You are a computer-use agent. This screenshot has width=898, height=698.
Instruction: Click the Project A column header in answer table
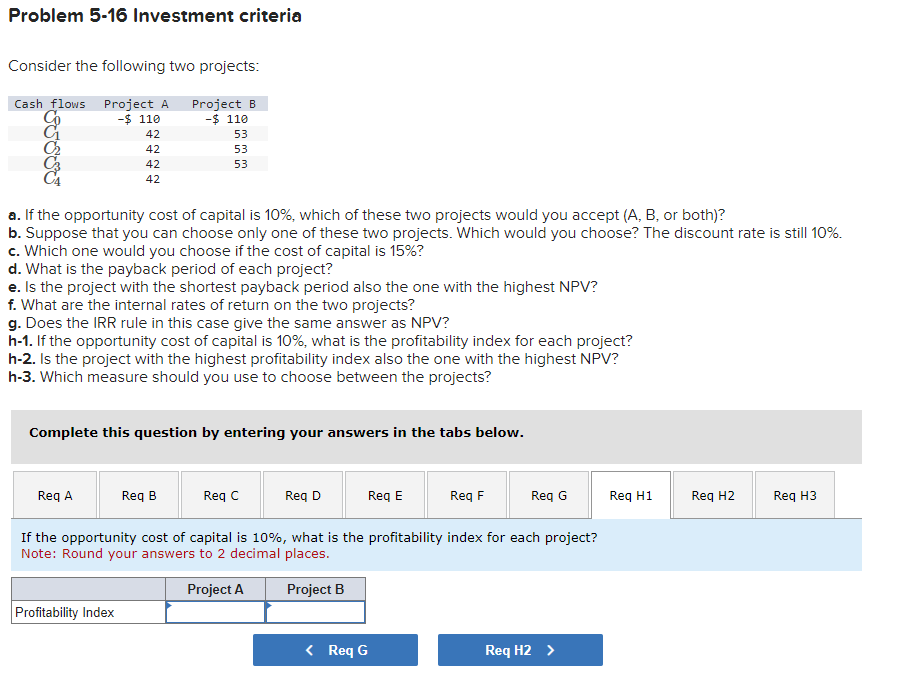tap(216, 589)
